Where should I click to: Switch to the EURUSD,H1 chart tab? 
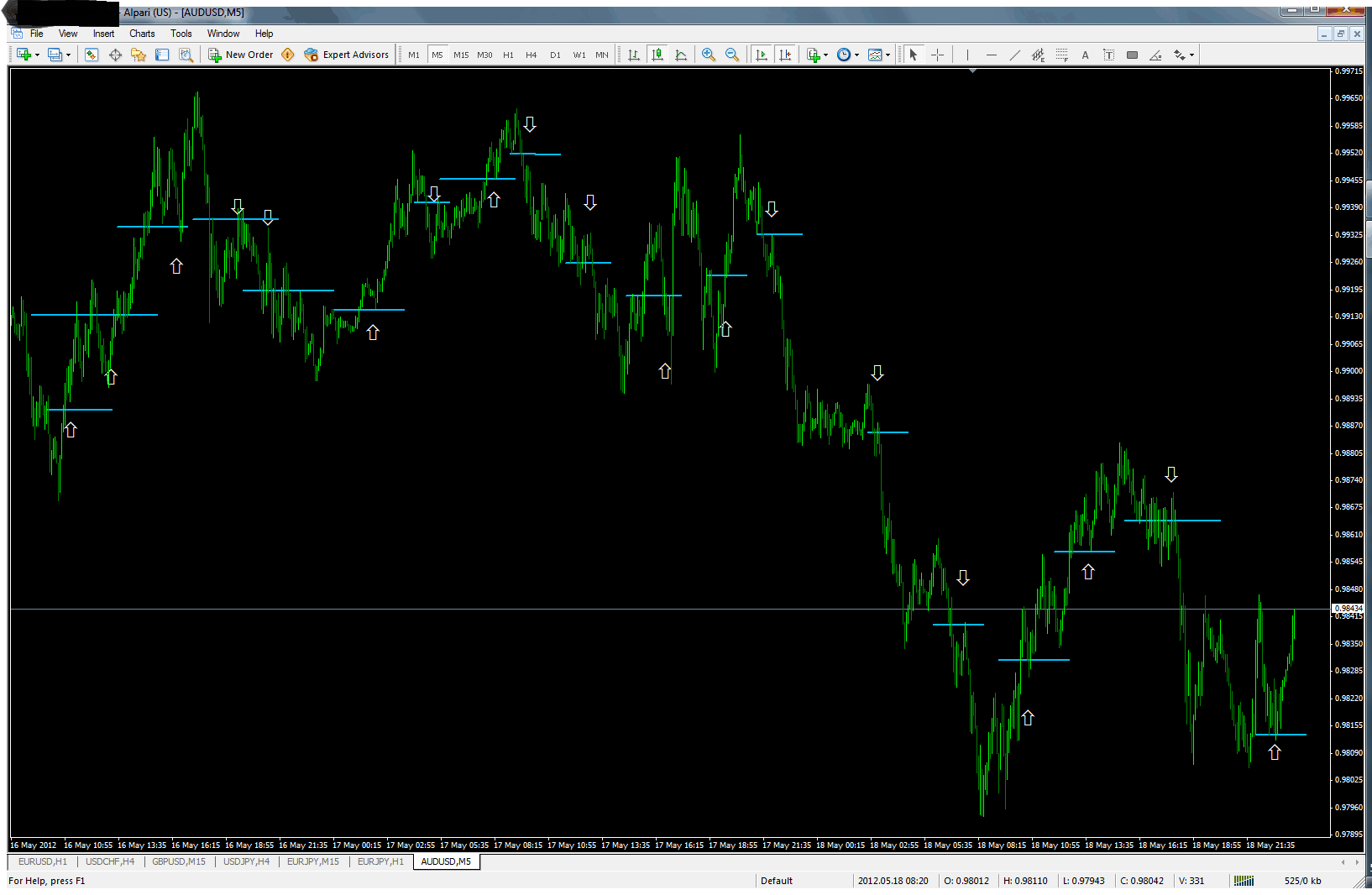tap(43, 861)
